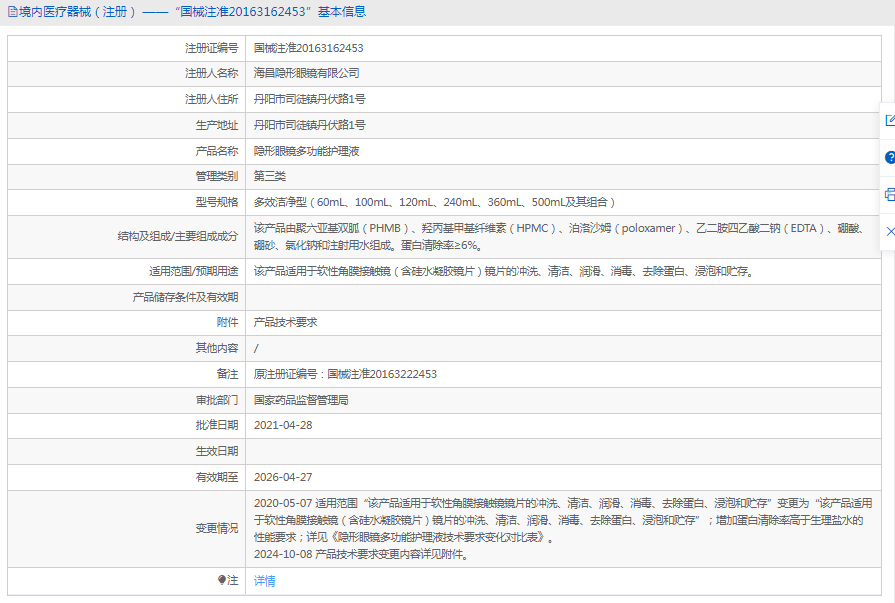
Task: Click the 附件 row label
Action: 227,322
